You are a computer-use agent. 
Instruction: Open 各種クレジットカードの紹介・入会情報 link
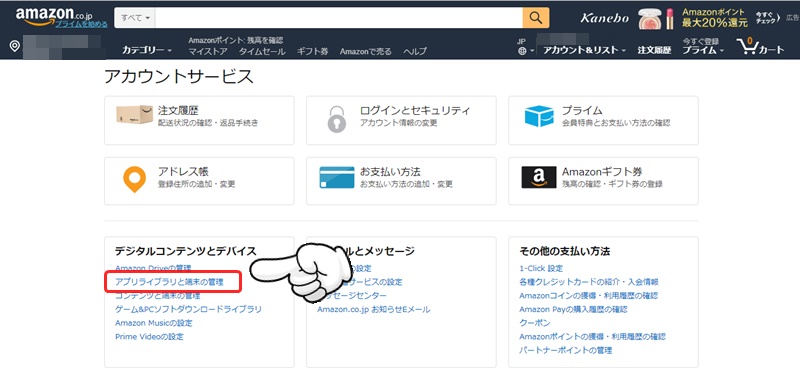589,282
